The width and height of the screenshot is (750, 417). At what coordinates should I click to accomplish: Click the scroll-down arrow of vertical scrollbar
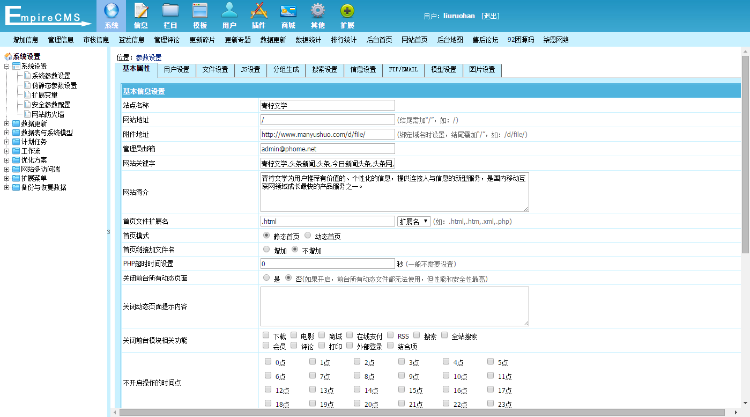(745, 403)
